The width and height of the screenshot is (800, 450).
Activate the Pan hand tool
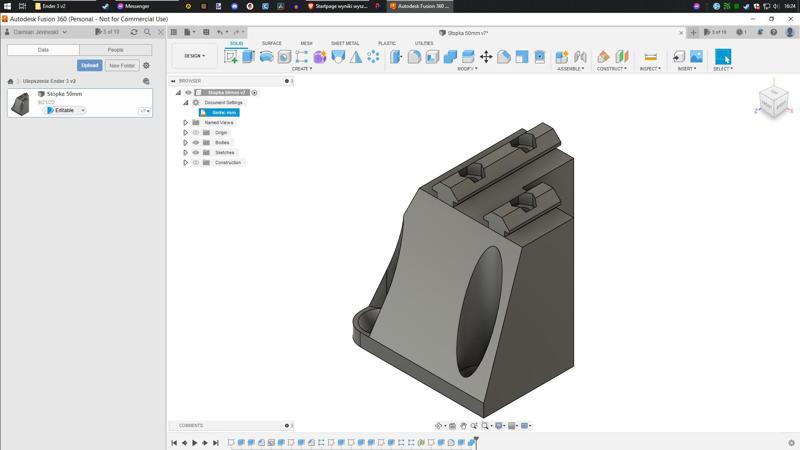pos(463,426)
